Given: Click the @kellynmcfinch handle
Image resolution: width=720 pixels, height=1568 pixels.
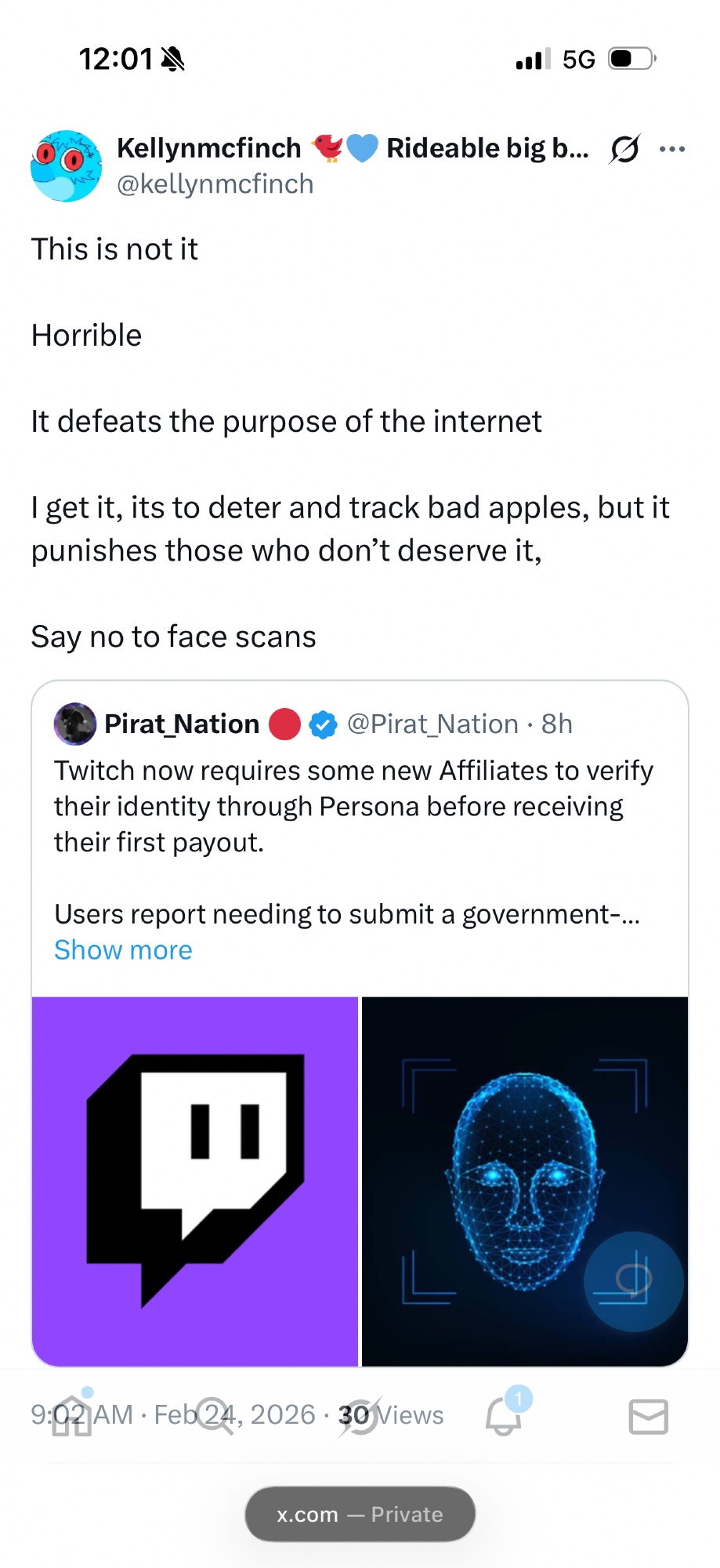Looking at the screenshot, I should click(x=215, y=184).
